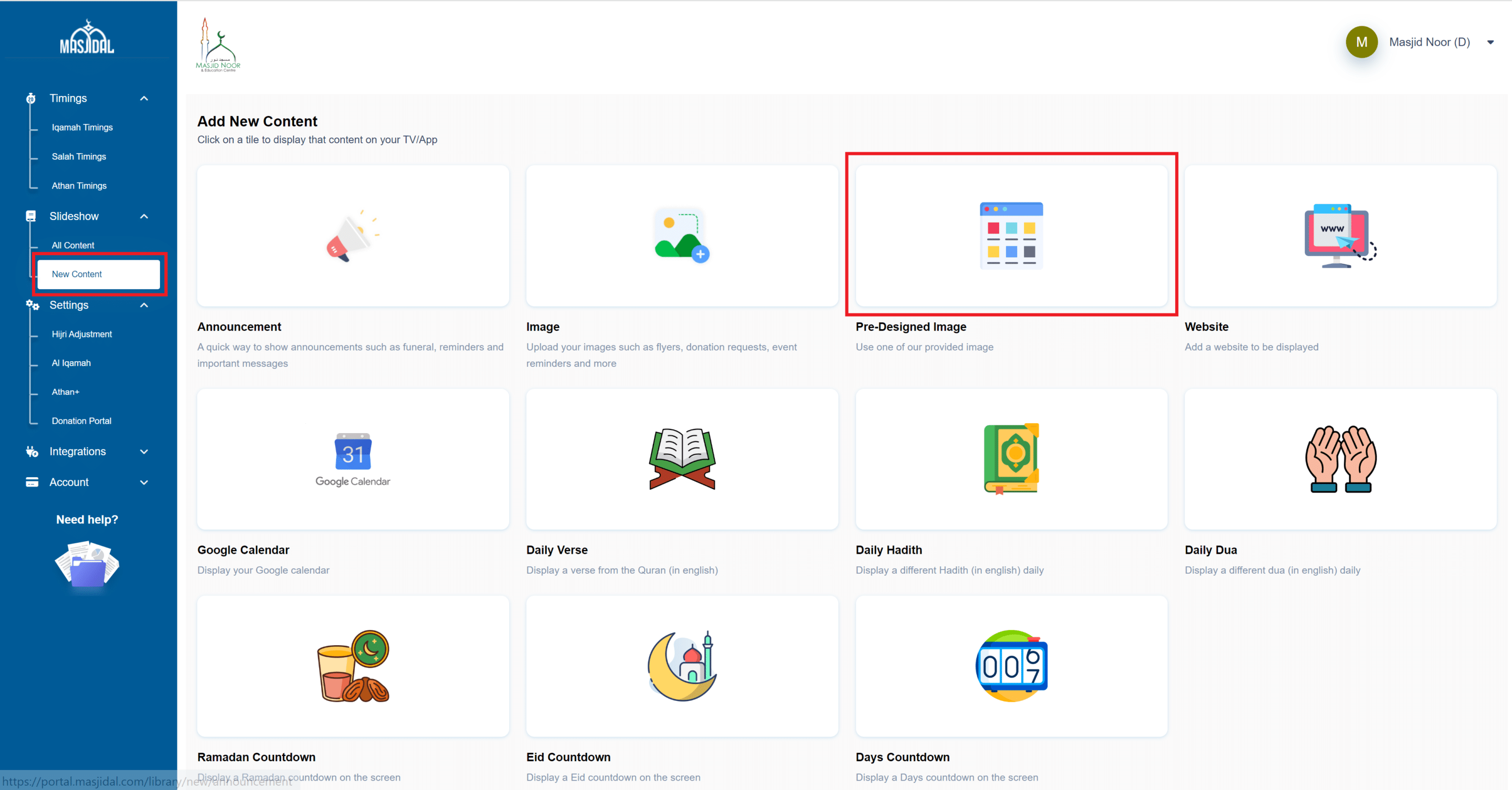The height and width of the screenshot is (790, 1512).
Task: Open Athan+ settings
Action: (65, 392)
